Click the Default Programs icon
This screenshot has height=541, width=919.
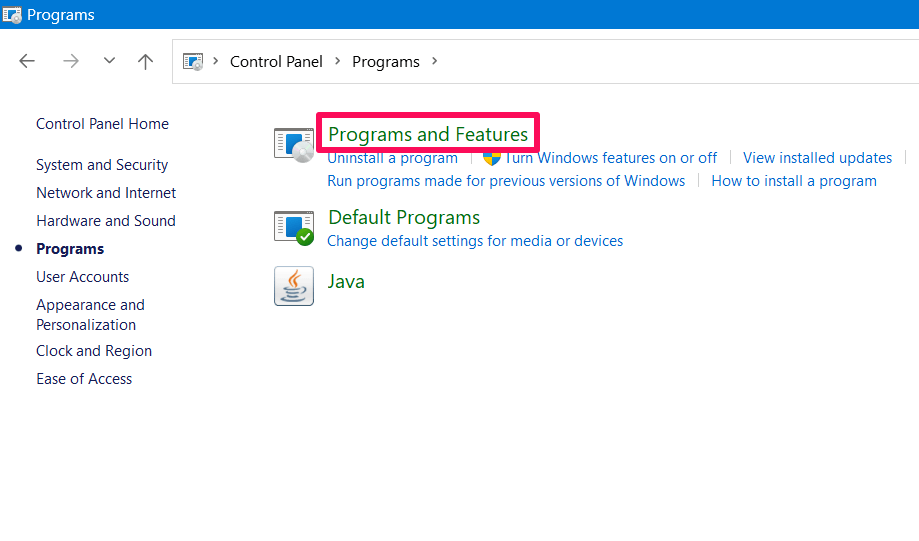(294, 228)
